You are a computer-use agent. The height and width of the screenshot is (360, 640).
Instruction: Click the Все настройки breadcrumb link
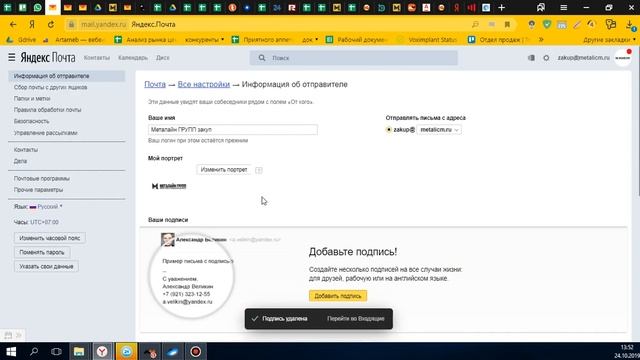pyautogui.click(x=204, y=84)
